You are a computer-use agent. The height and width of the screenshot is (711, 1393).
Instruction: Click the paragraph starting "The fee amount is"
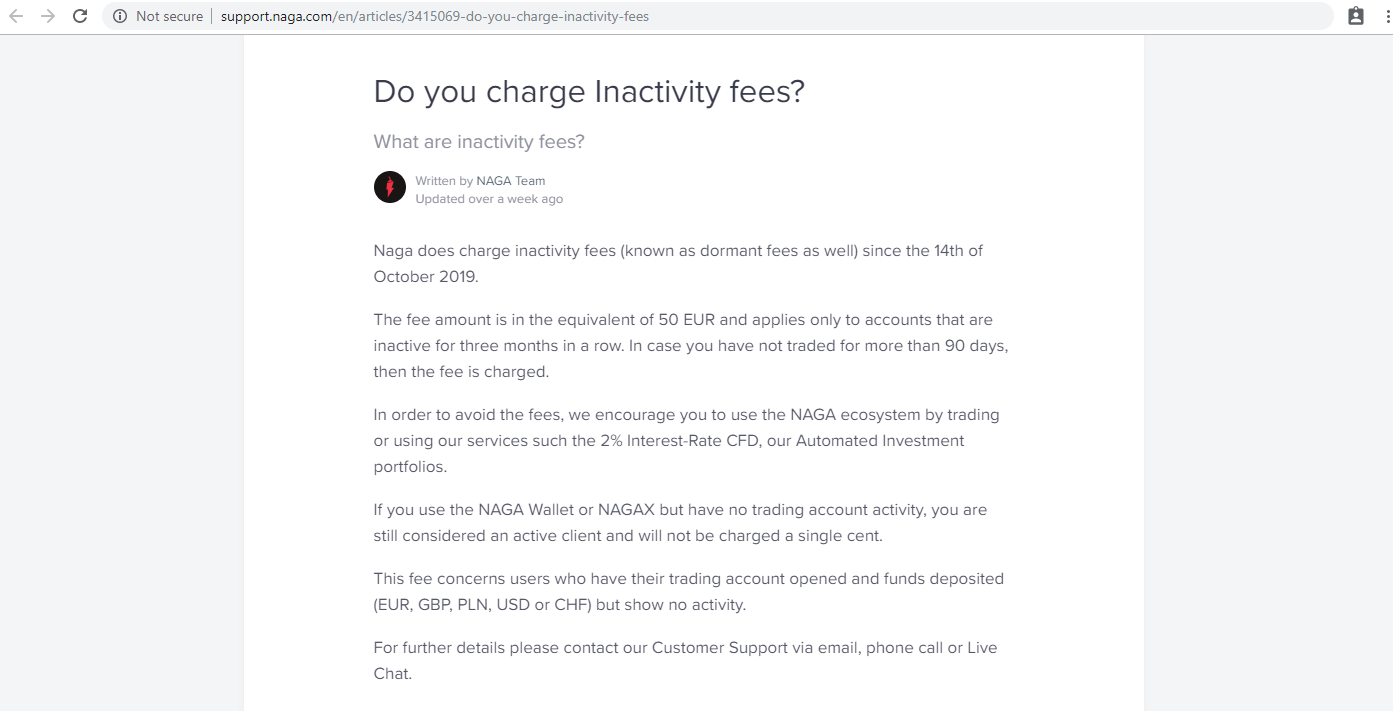691,345
